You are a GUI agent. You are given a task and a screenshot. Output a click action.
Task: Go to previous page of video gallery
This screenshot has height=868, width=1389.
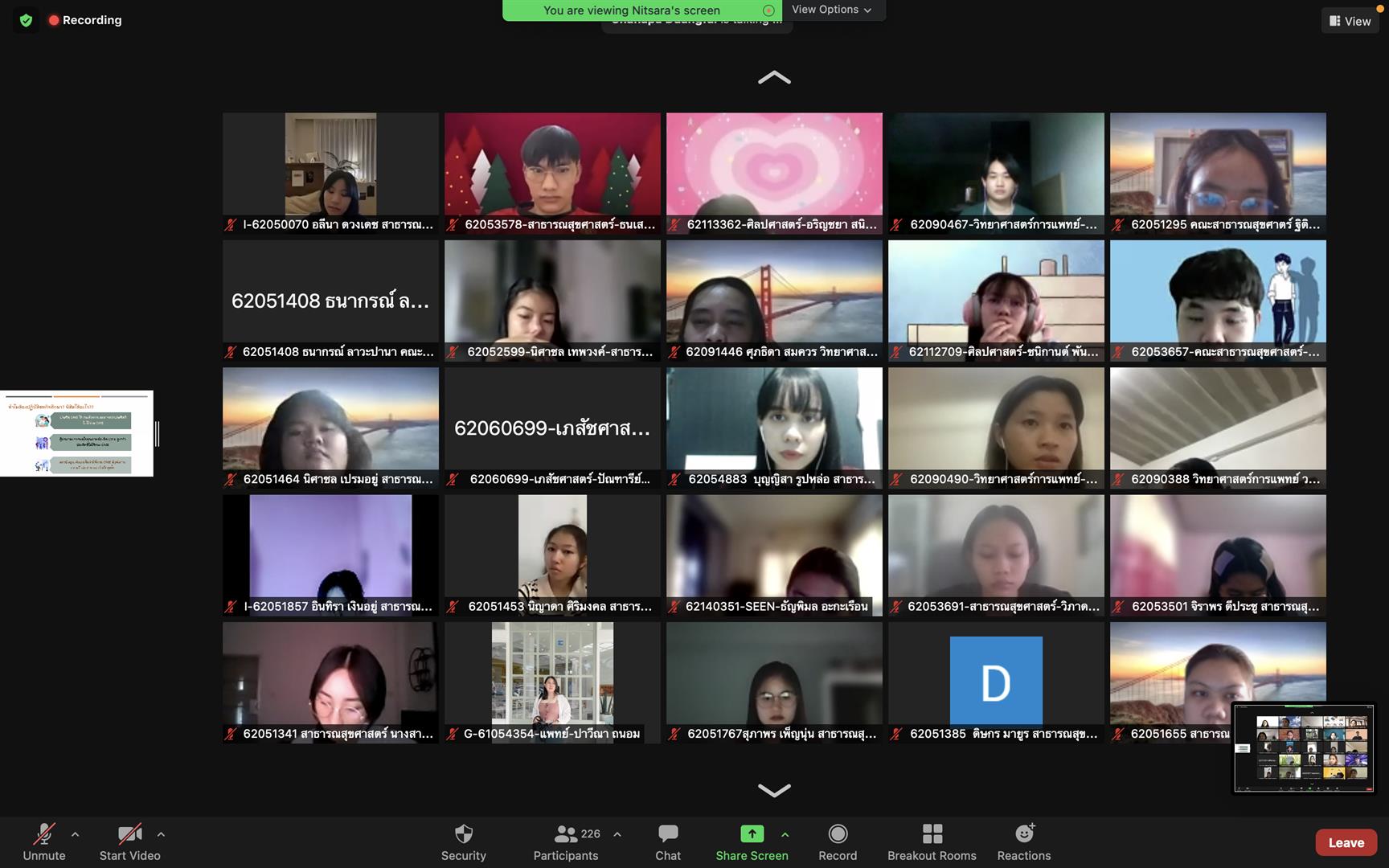click(774, 78)
